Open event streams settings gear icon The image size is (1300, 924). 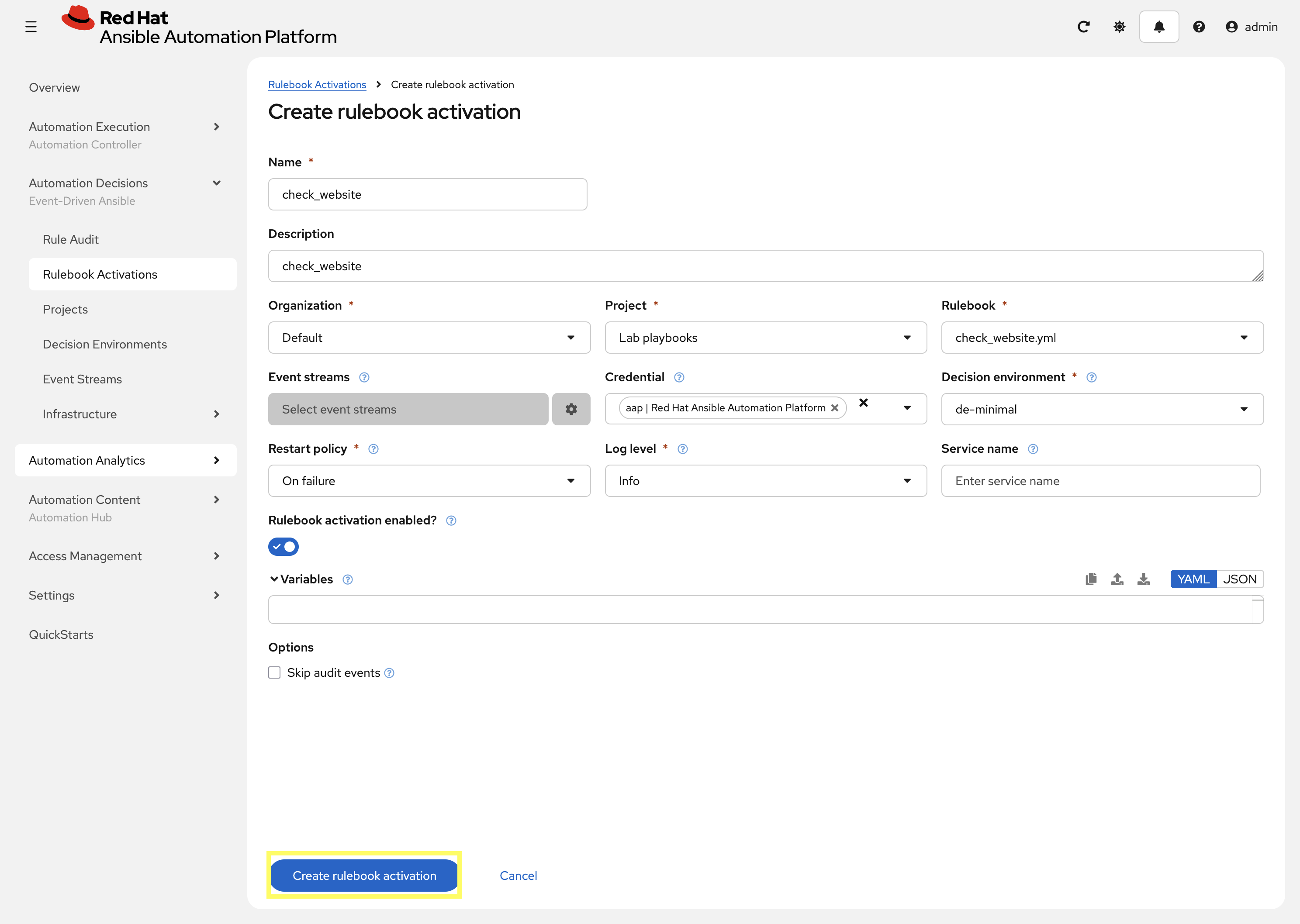tap(571, 409)
